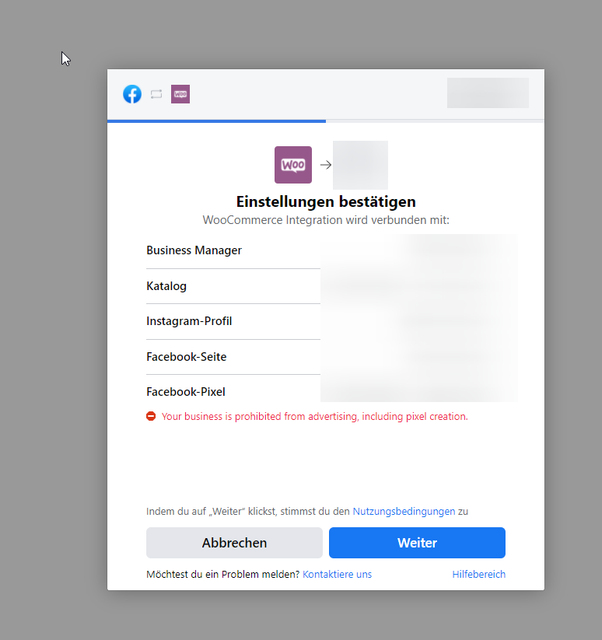This screenshot has height=640, width=602.
Task: Select the Facebook-Seite row label
Action: [x=187, y=357]
